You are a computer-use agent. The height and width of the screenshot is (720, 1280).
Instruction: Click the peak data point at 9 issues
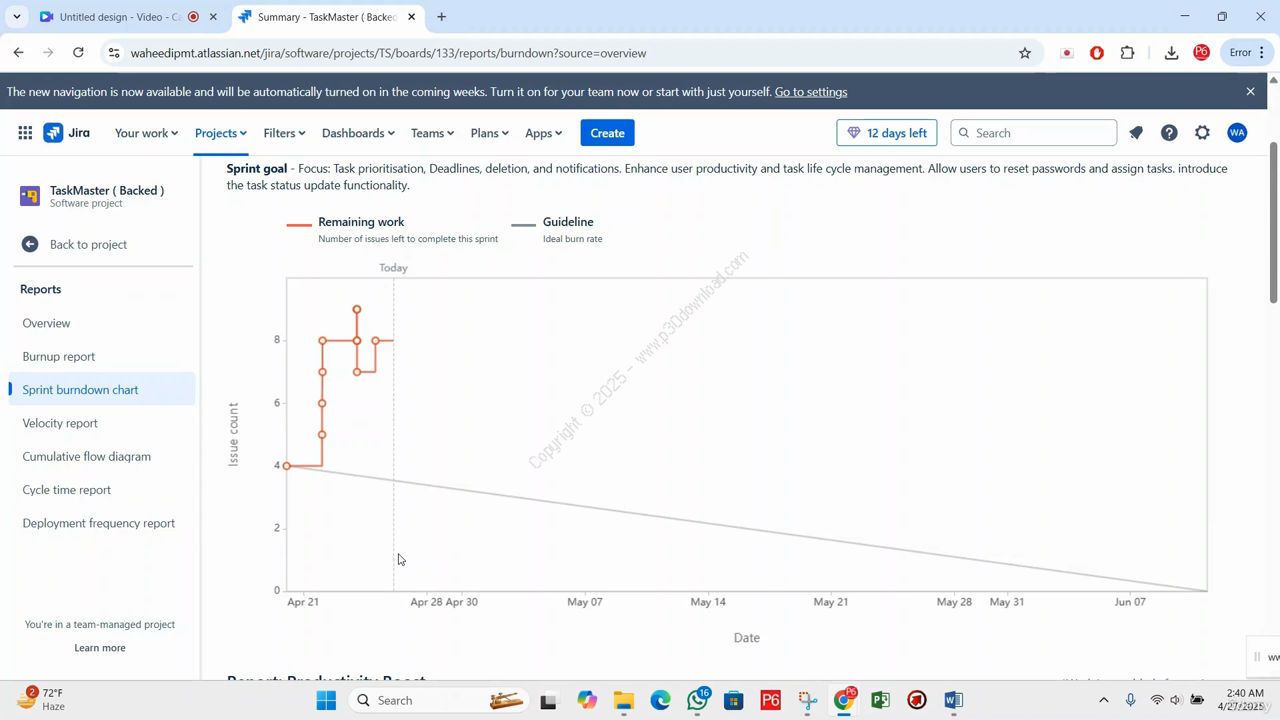click(357, 310)
